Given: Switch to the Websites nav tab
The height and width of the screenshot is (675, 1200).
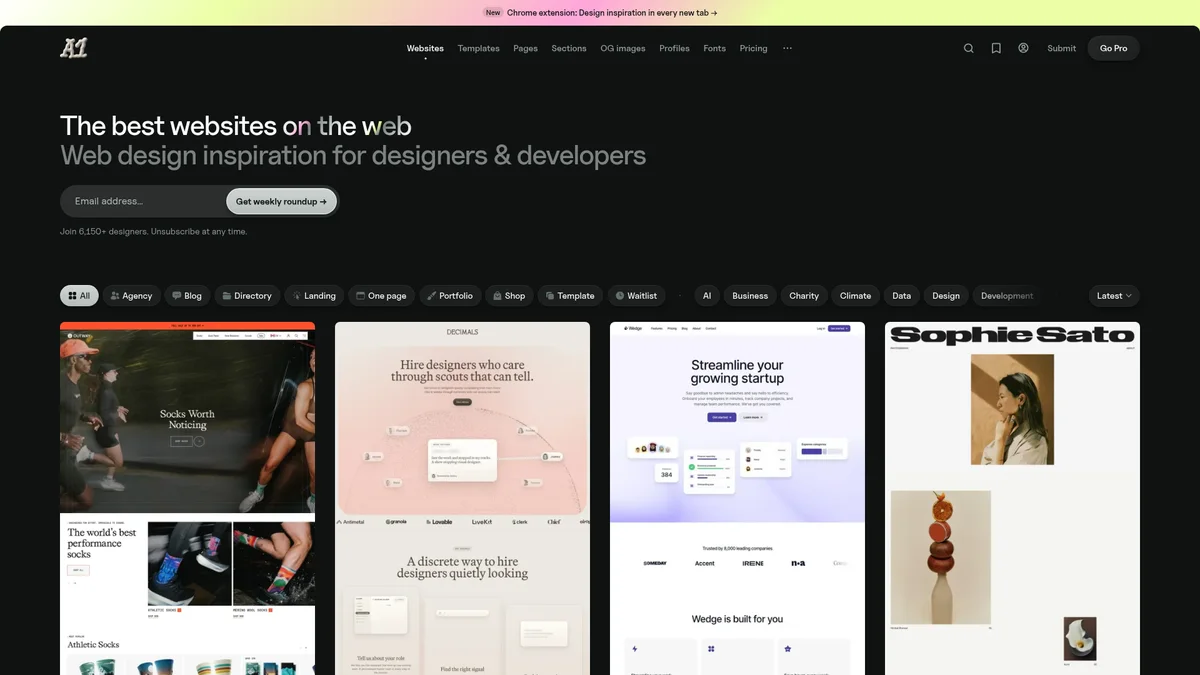Looking at the screenshot, I should [425, 48].
